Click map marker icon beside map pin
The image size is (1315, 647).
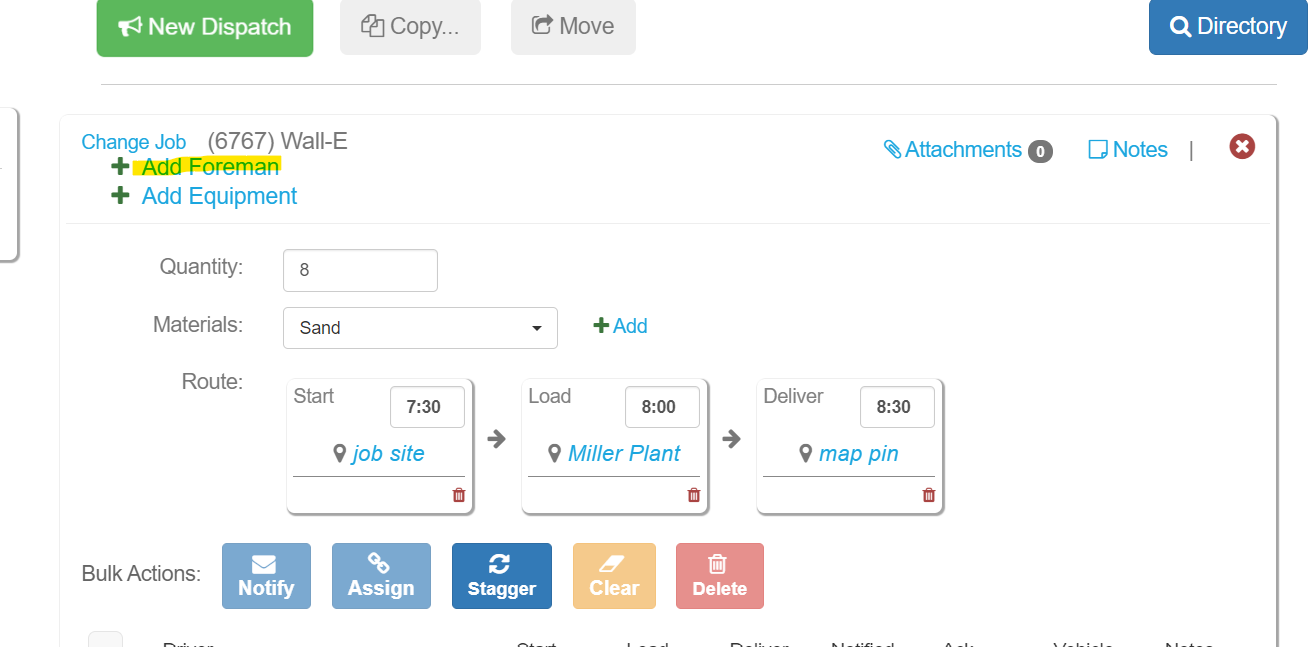tap(805, 454)
